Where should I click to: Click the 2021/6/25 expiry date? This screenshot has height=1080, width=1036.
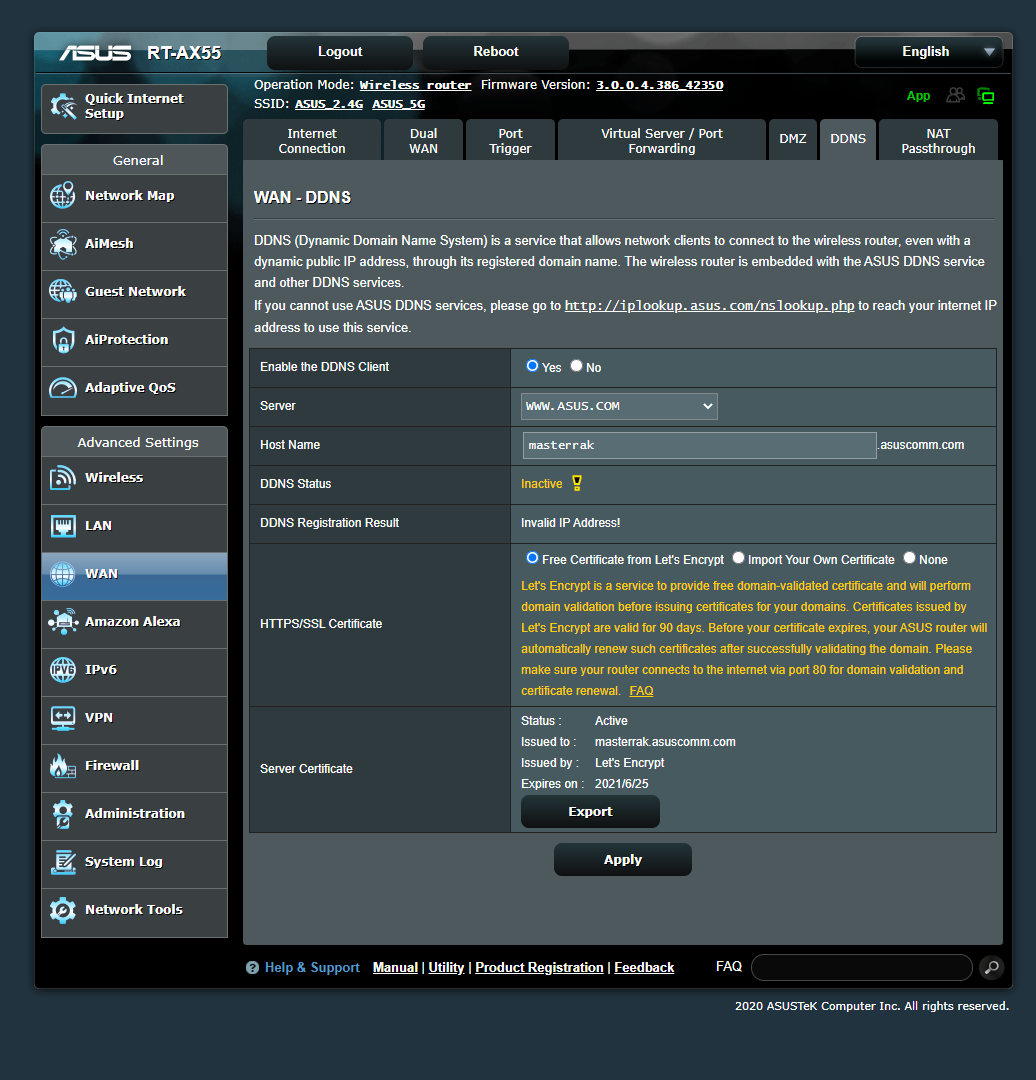(x=621, y=784)
